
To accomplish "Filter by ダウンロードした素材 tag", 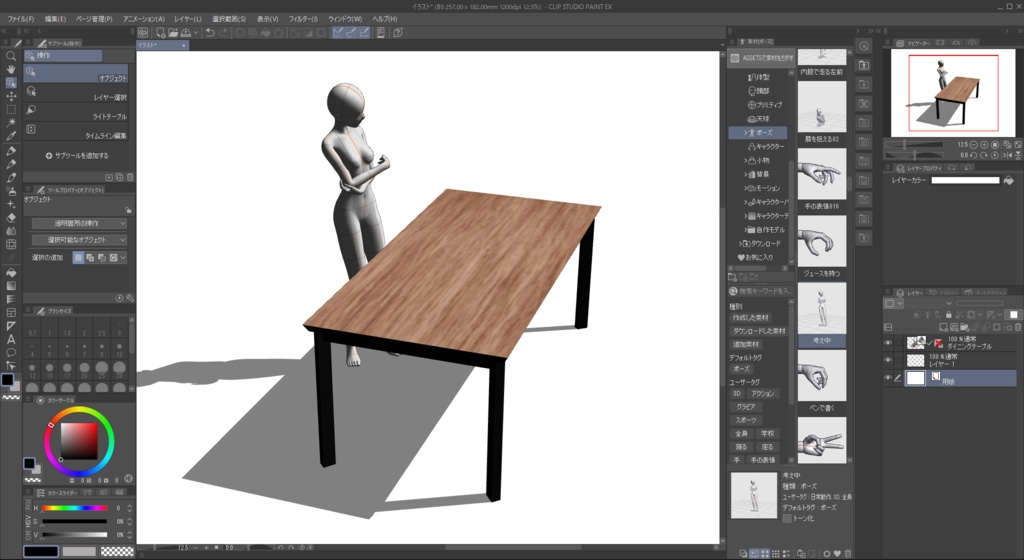I will pos(759,331).
